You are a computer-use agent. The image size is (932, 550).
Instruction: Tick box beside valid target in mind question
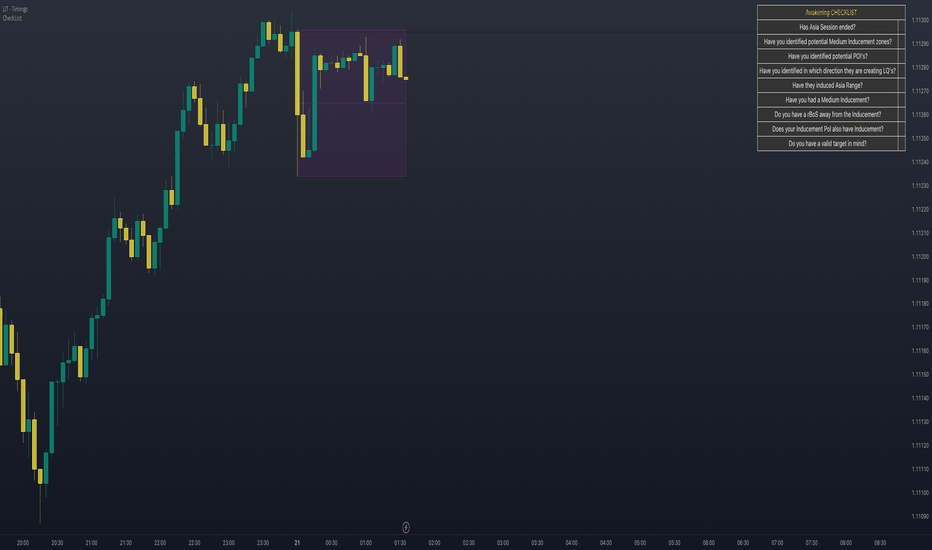click(902, 143)
